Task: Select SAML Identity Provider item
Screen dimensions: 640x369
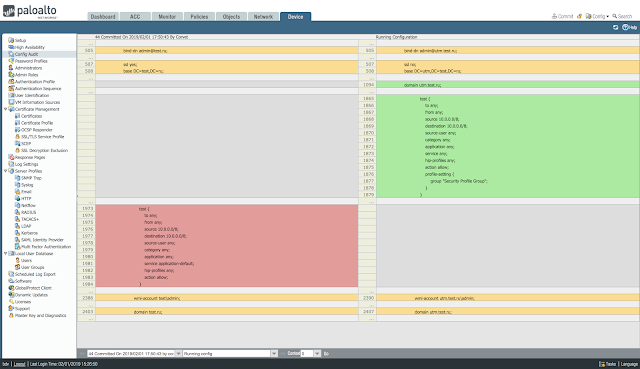Action: (x=42, y=240)
